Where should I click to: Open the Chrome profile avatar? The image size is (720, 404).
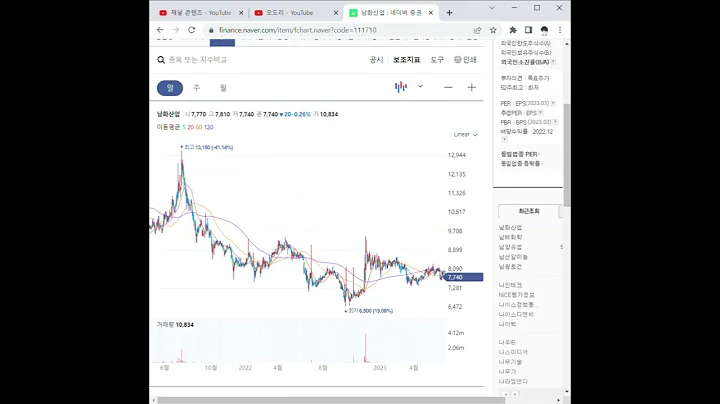coord(544,30)
